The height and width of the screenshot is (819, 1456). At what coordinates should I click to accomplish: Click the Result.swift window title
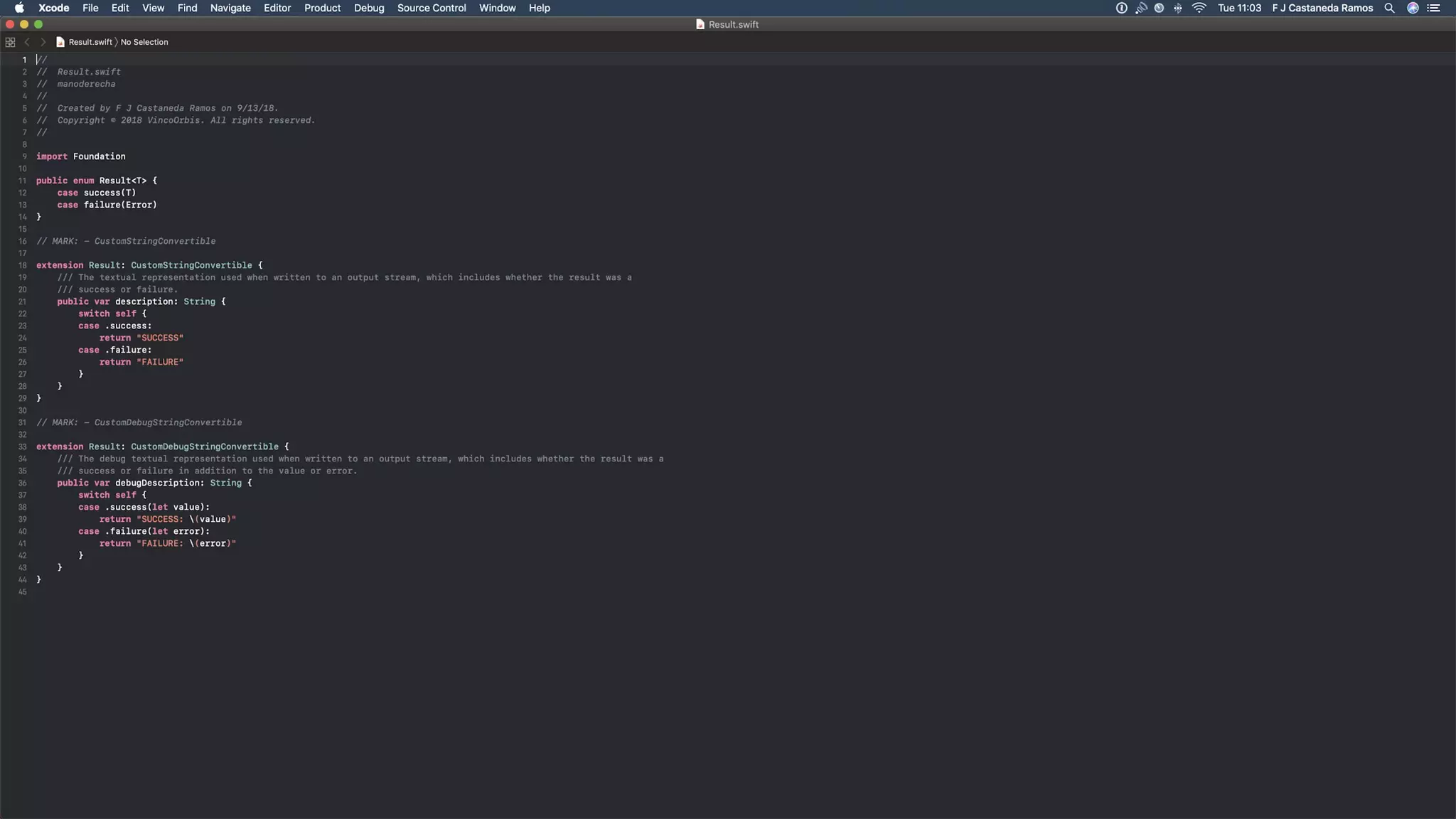pos(733,24)
